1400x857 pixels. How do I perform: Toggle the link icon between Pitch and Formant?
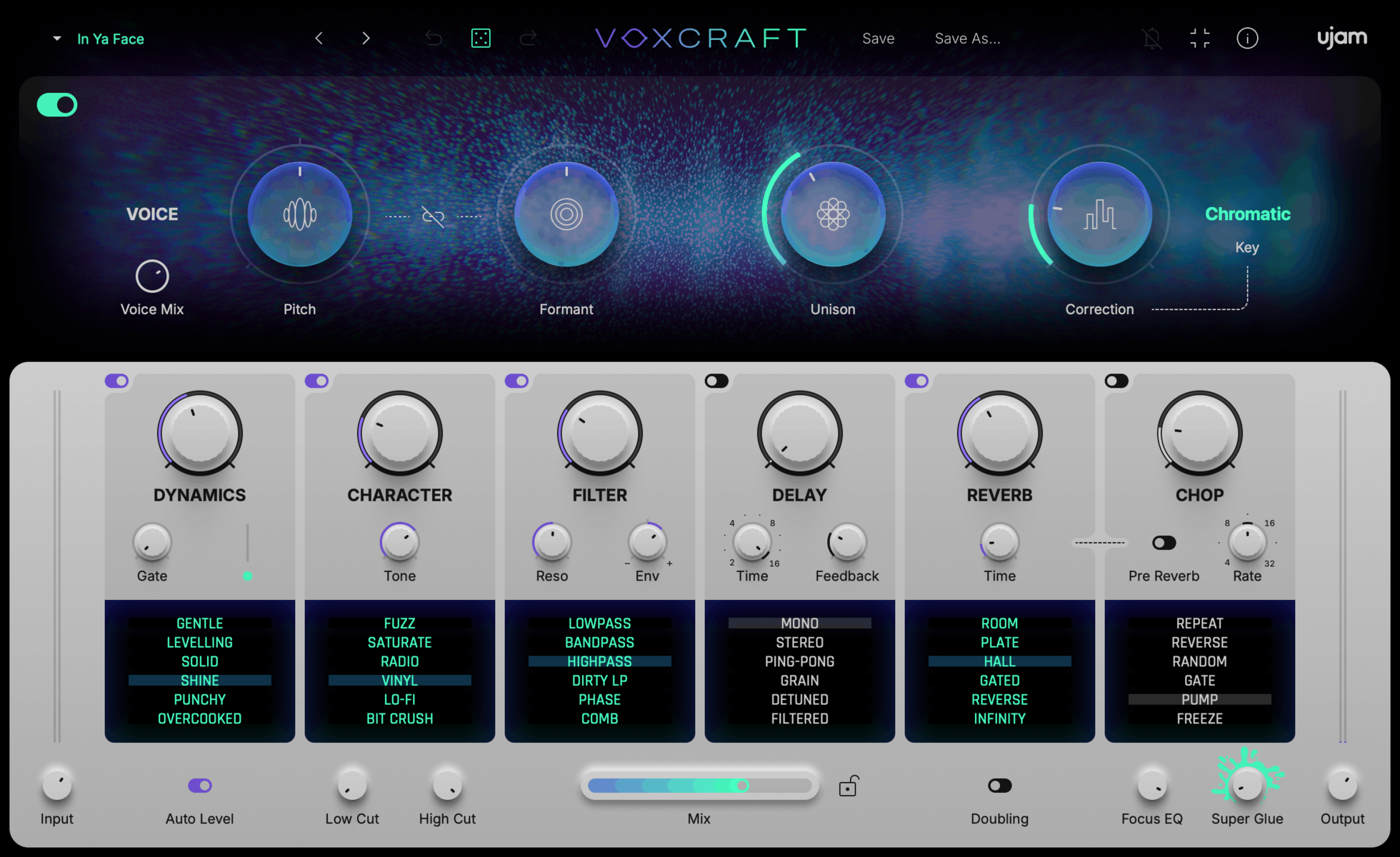click(433, 215)
